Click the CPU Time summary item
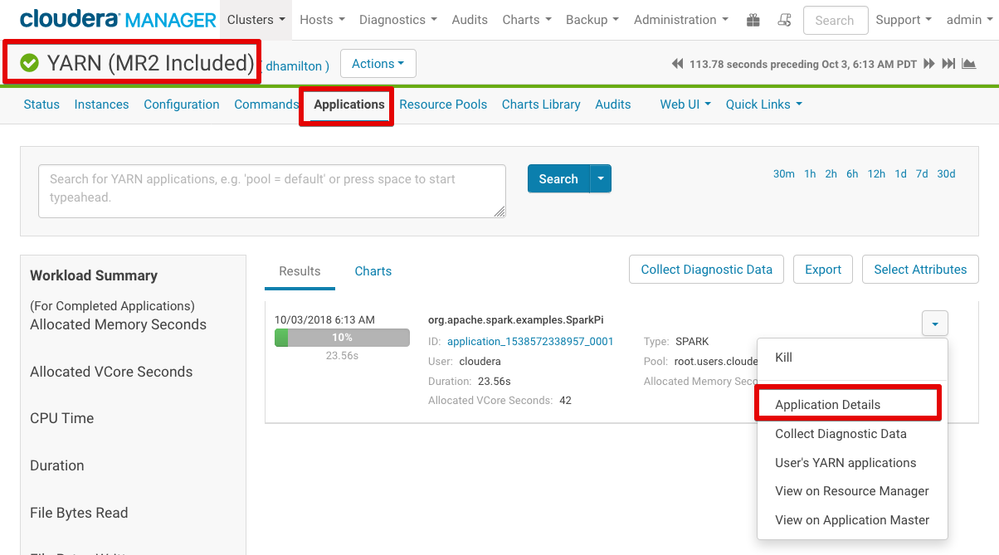 [62, 418]
